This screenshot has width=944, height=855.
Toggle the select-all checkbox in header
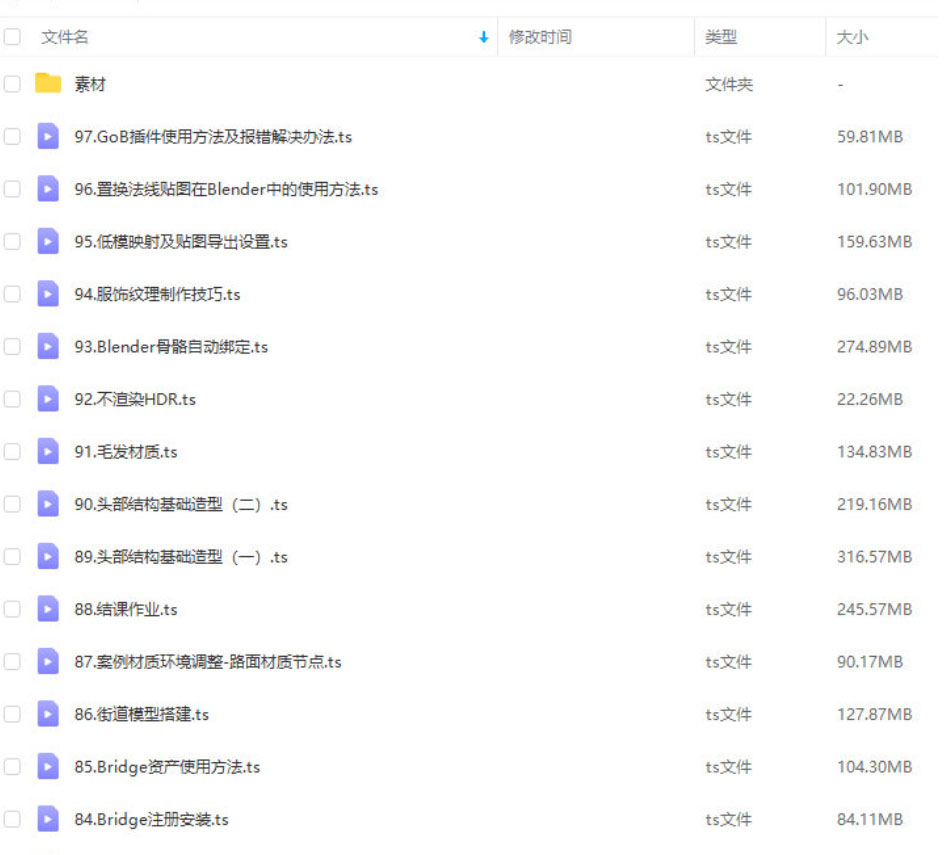[x=12, y=37]
